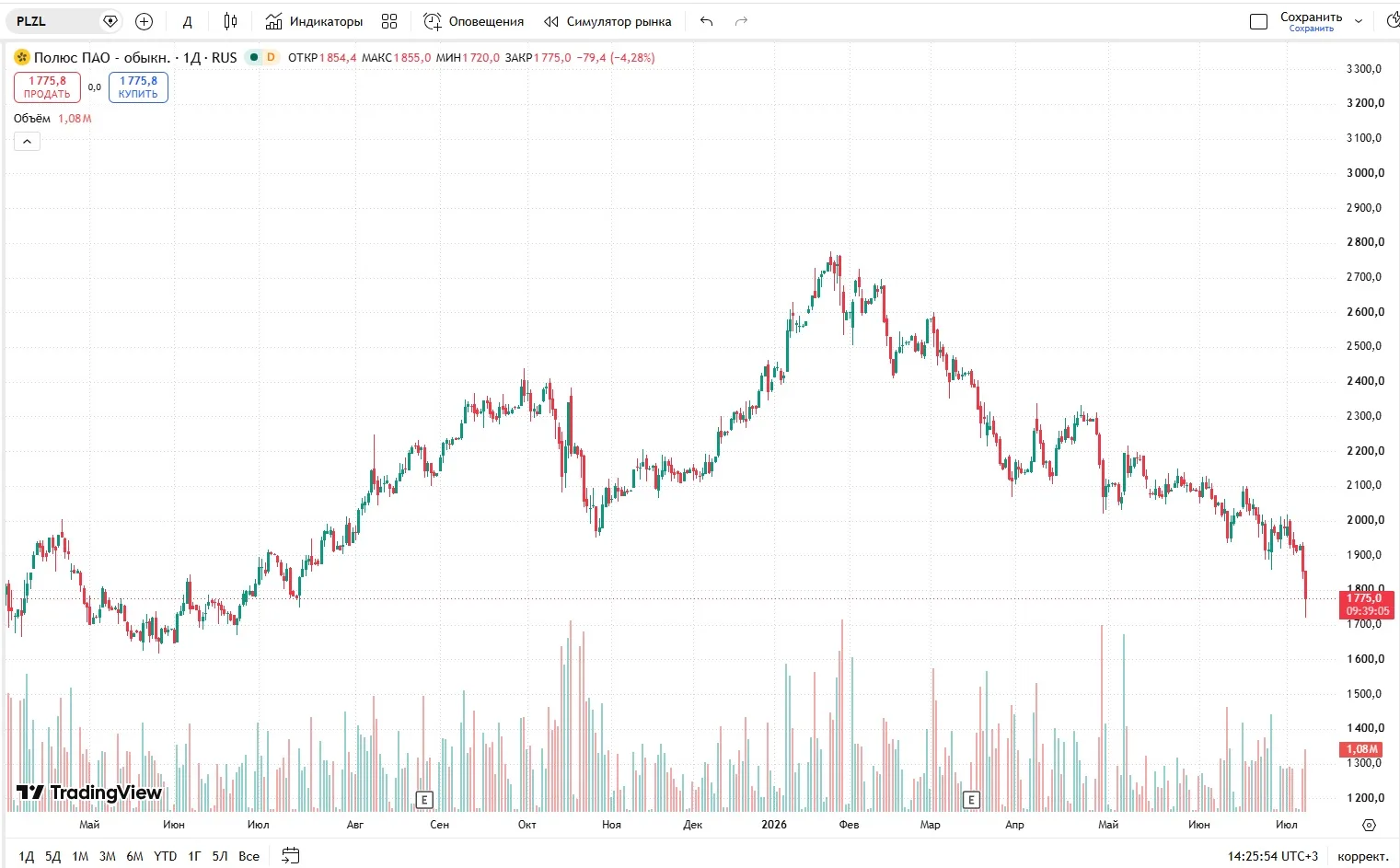Open the go-to-date calendar icon
Viewport: 1400px width, 868px height.
(290, 855)
